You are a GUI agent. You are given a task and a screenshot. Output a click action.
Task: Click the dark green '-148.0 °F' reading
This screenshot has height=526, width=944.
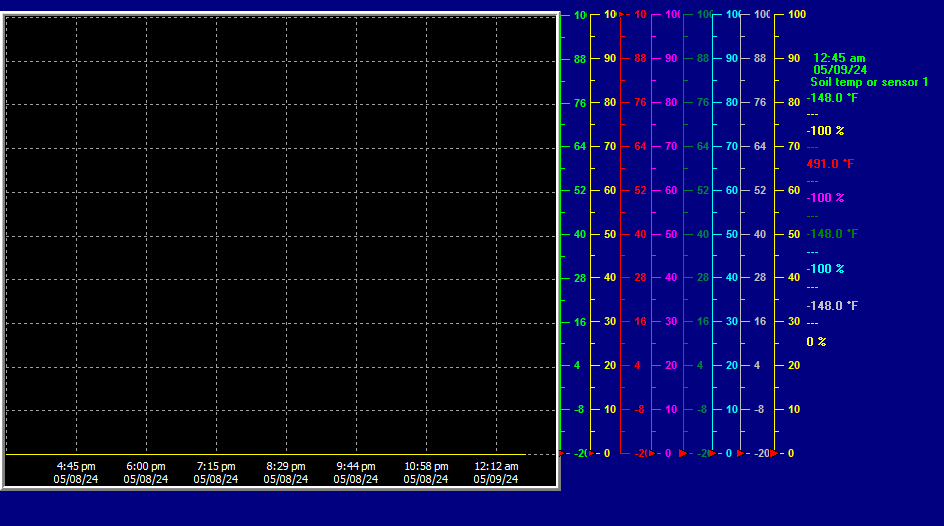pyautogui.click(x=832, y=234)
